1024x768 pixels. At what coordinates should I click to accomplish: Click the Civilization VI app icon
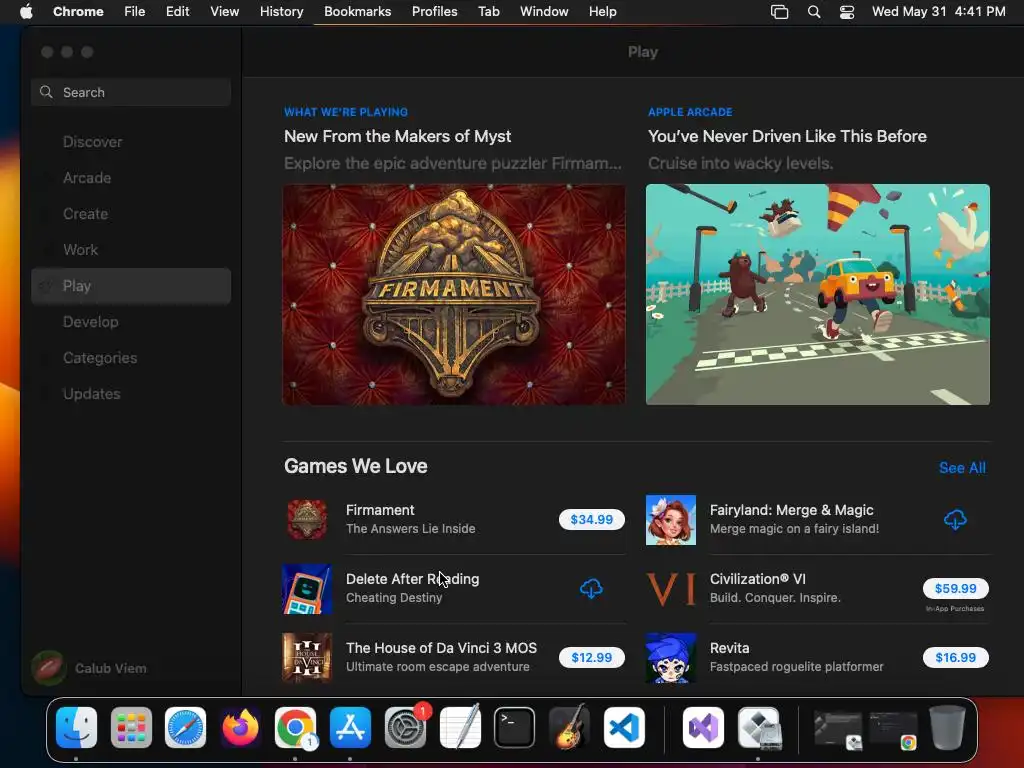click(671, 589)
